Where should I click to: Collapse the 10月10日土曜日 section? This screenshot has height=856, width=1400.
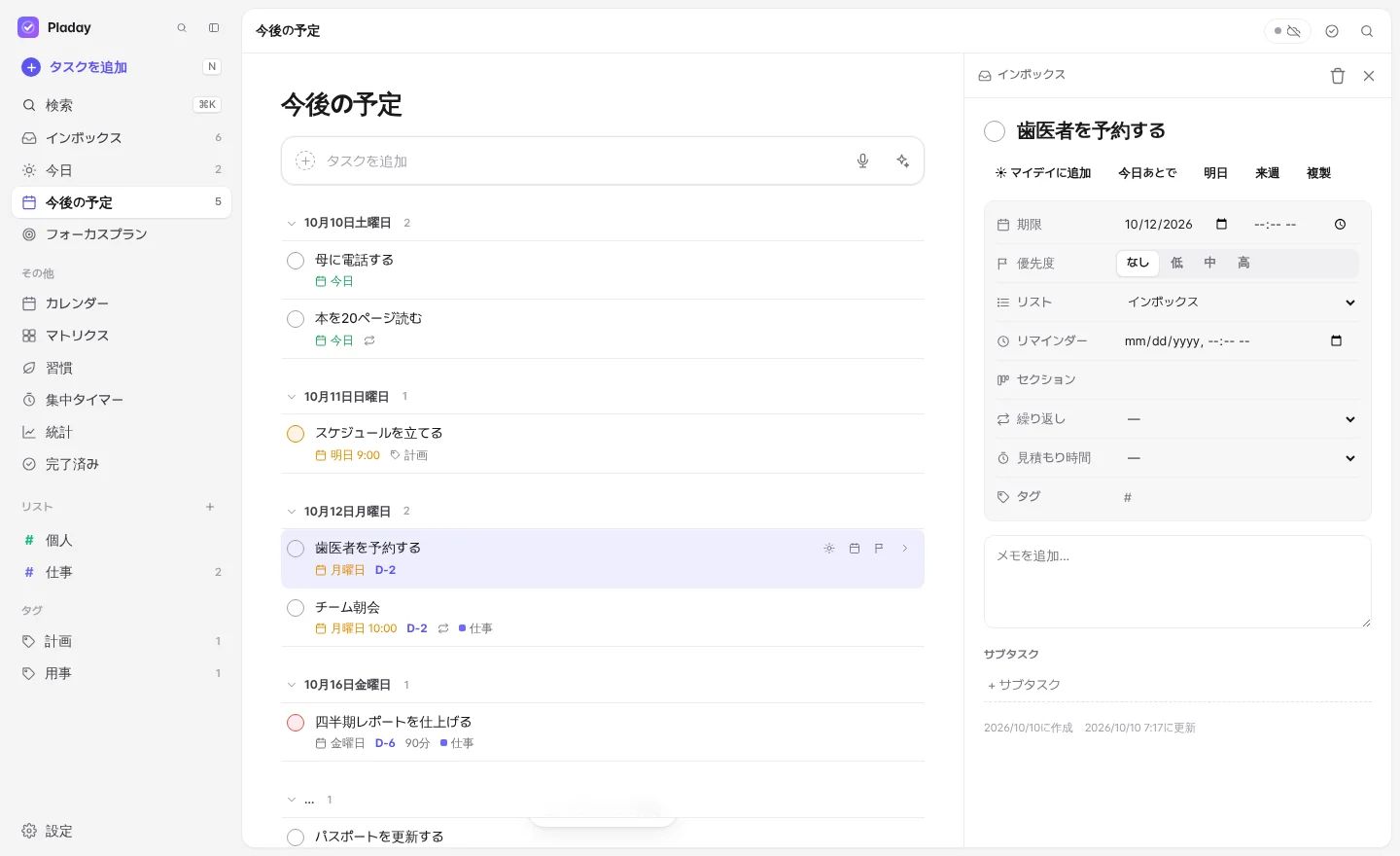291,224
